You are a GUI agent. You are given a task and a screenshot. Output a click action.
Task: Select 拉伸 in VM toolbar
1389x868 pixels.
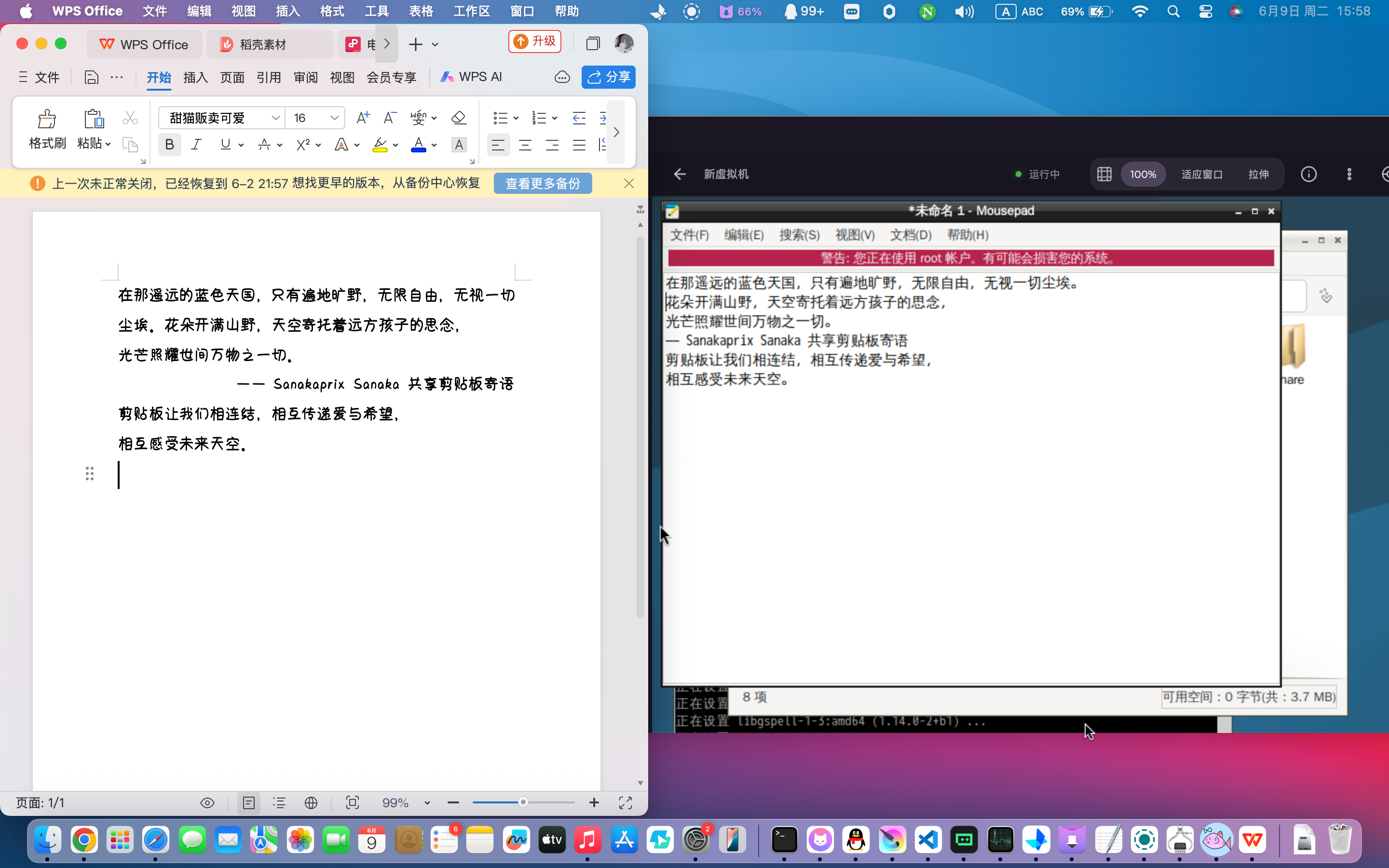(x=1258, y=174)
